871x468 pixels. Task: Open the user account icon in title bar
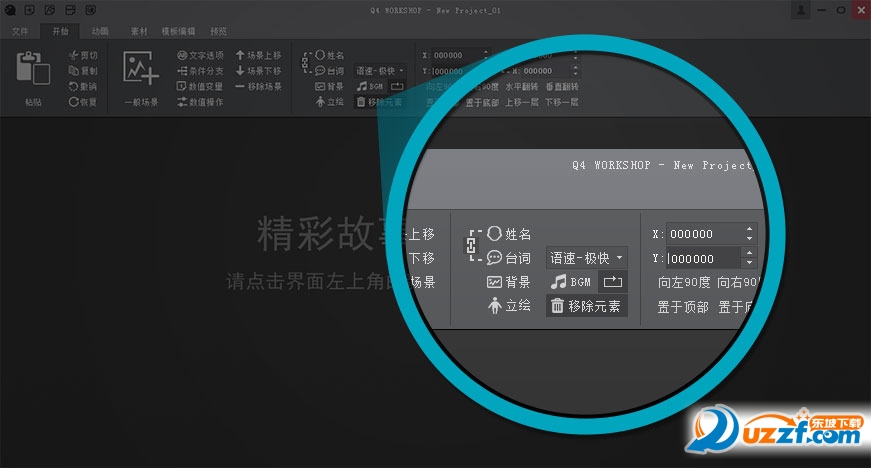pos(801,10)
